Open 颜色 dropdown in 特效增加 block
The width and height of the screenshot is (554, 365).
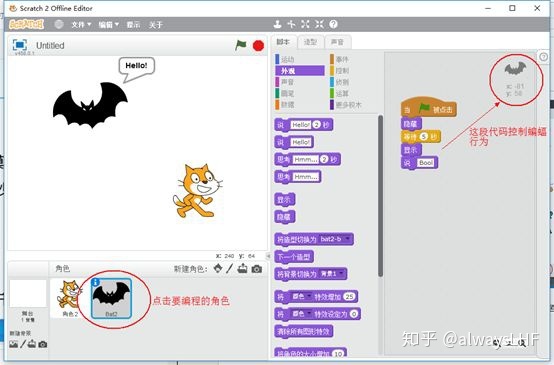[x=301, y=296]
